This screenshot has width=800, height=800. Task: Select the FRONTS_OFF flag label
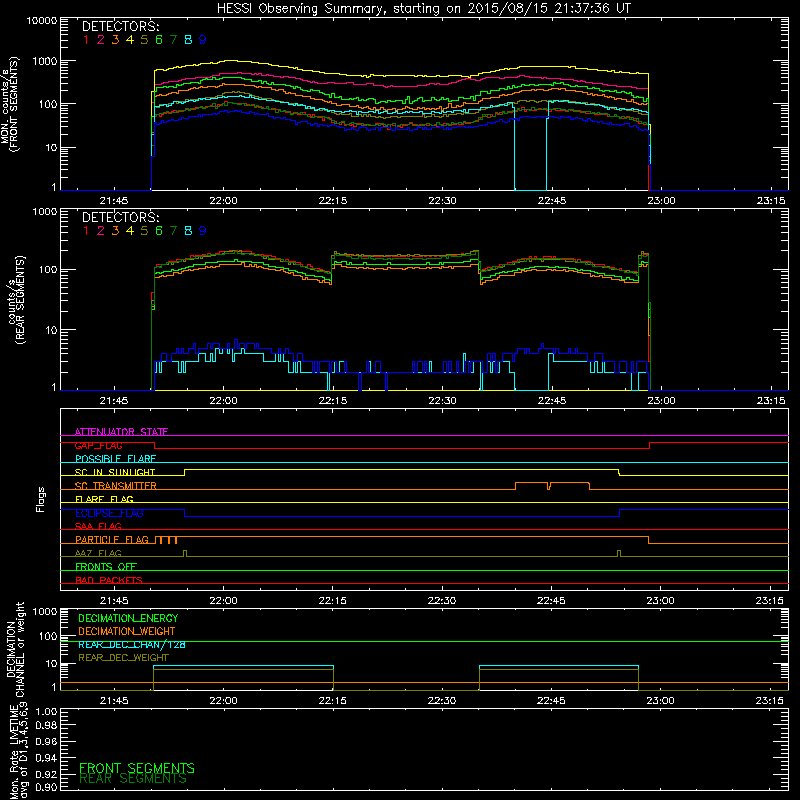[x=106, y=566]
